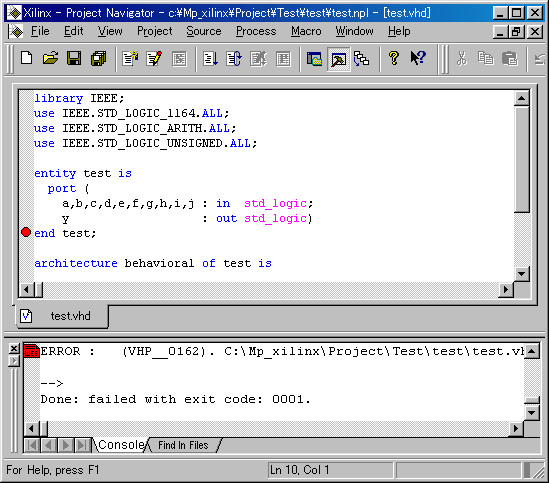Click the pencil edit source icon

click(x=154, y=58)
